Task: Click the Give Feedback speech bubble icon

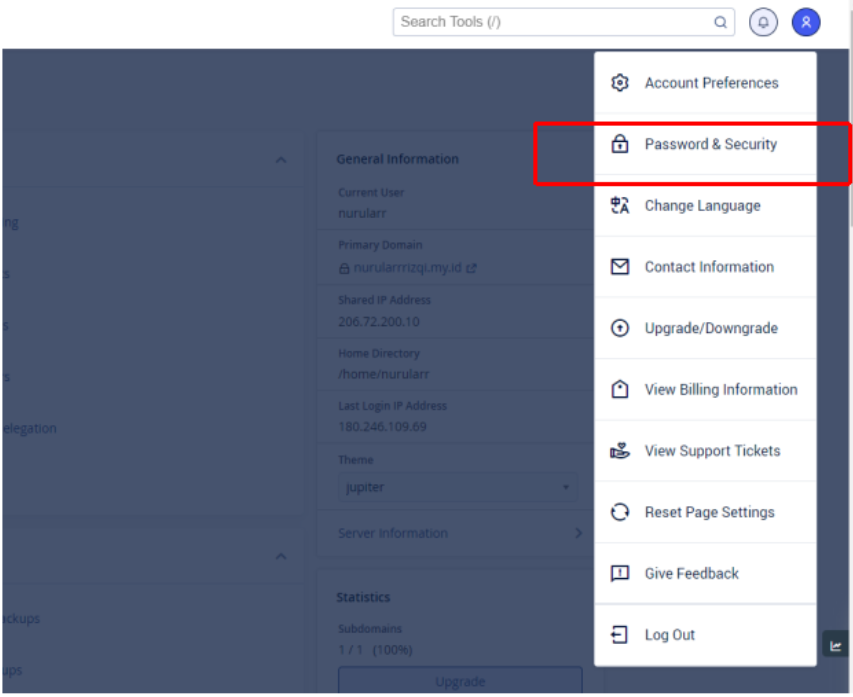Action: (620, 573)
